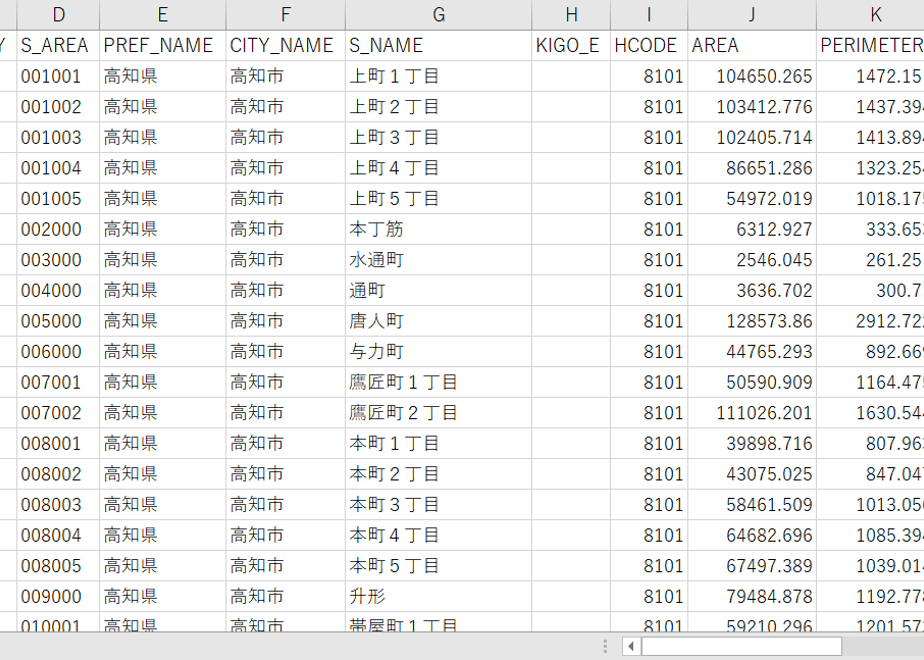Select cell with S_AREA 004000

click(x=58, y=291)
